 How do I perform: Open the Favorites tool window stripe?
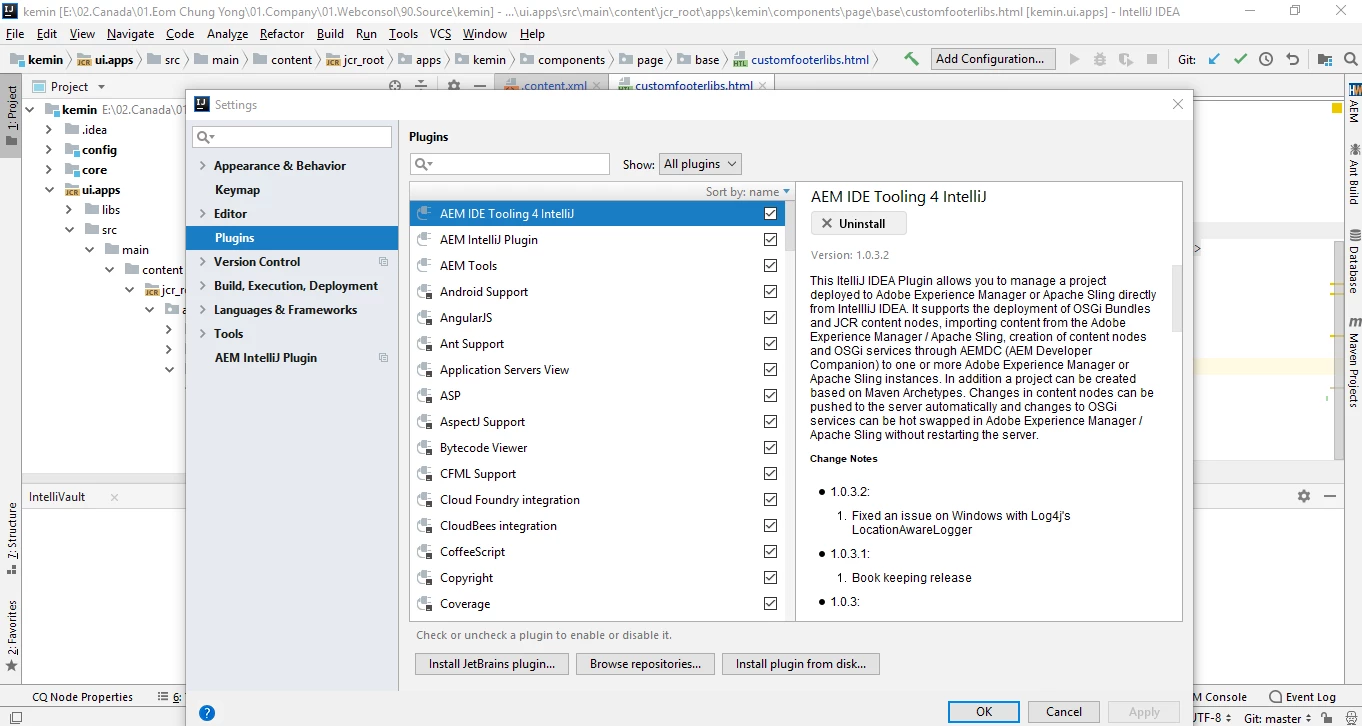point(12,635)
